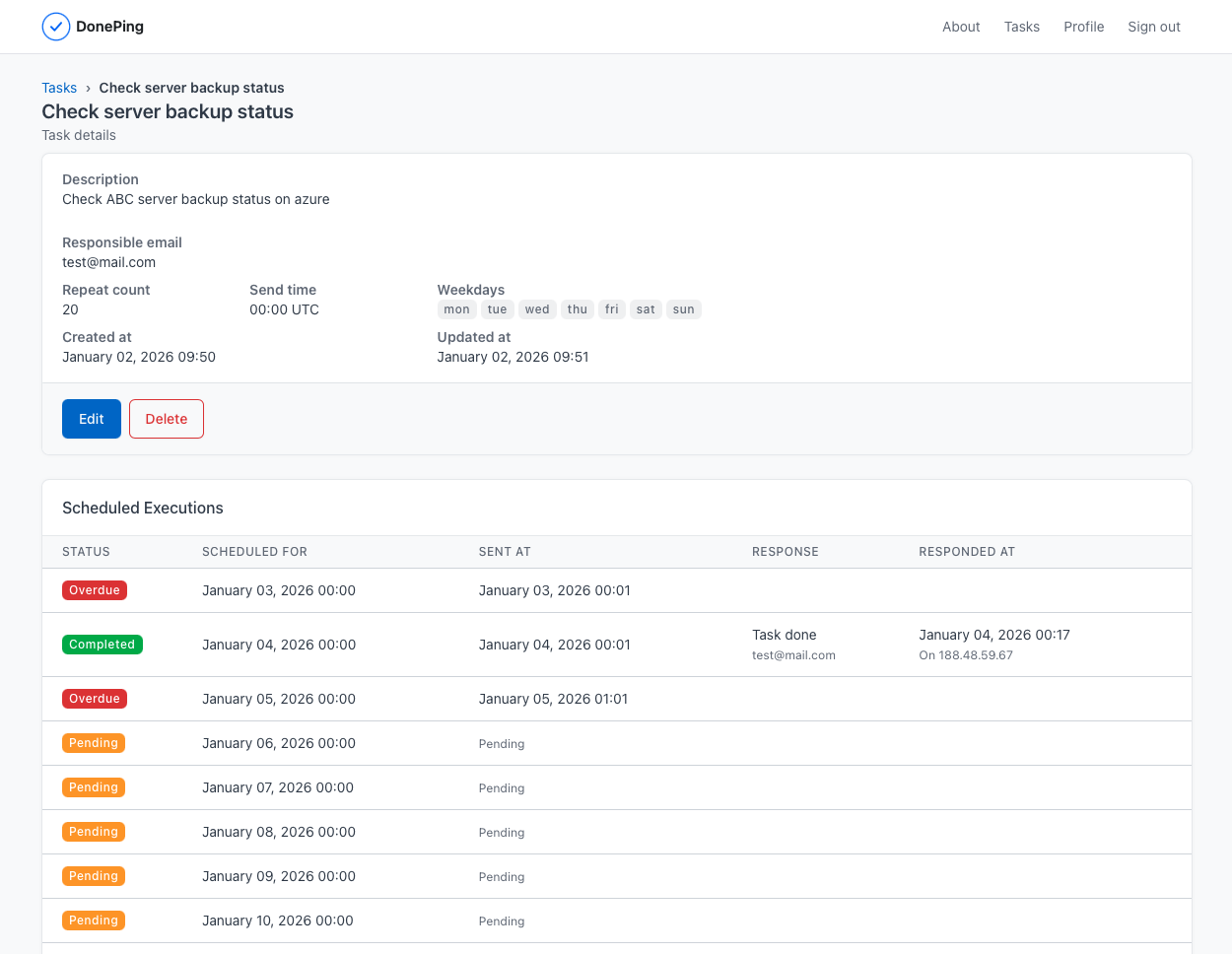Click the Pending badge for January 08
This screenshot has height=954, width=1232.
coord(93,831)
